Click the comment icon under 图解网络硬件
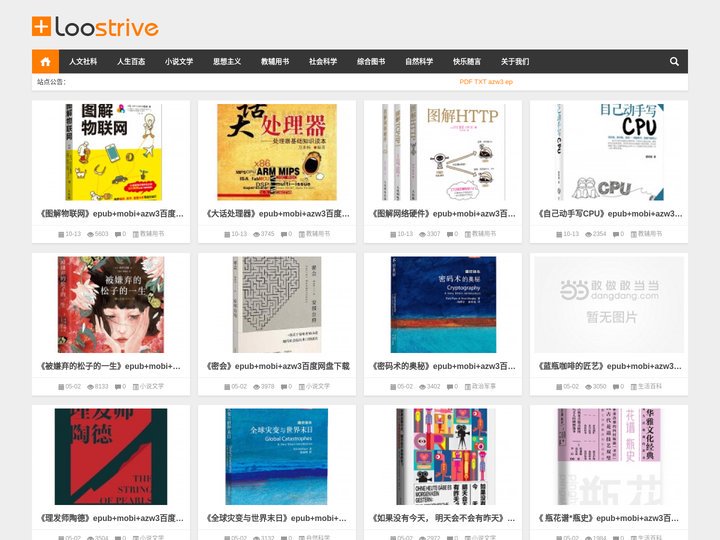The height and width of the screenshot is (540, 720). click(450, 234)
